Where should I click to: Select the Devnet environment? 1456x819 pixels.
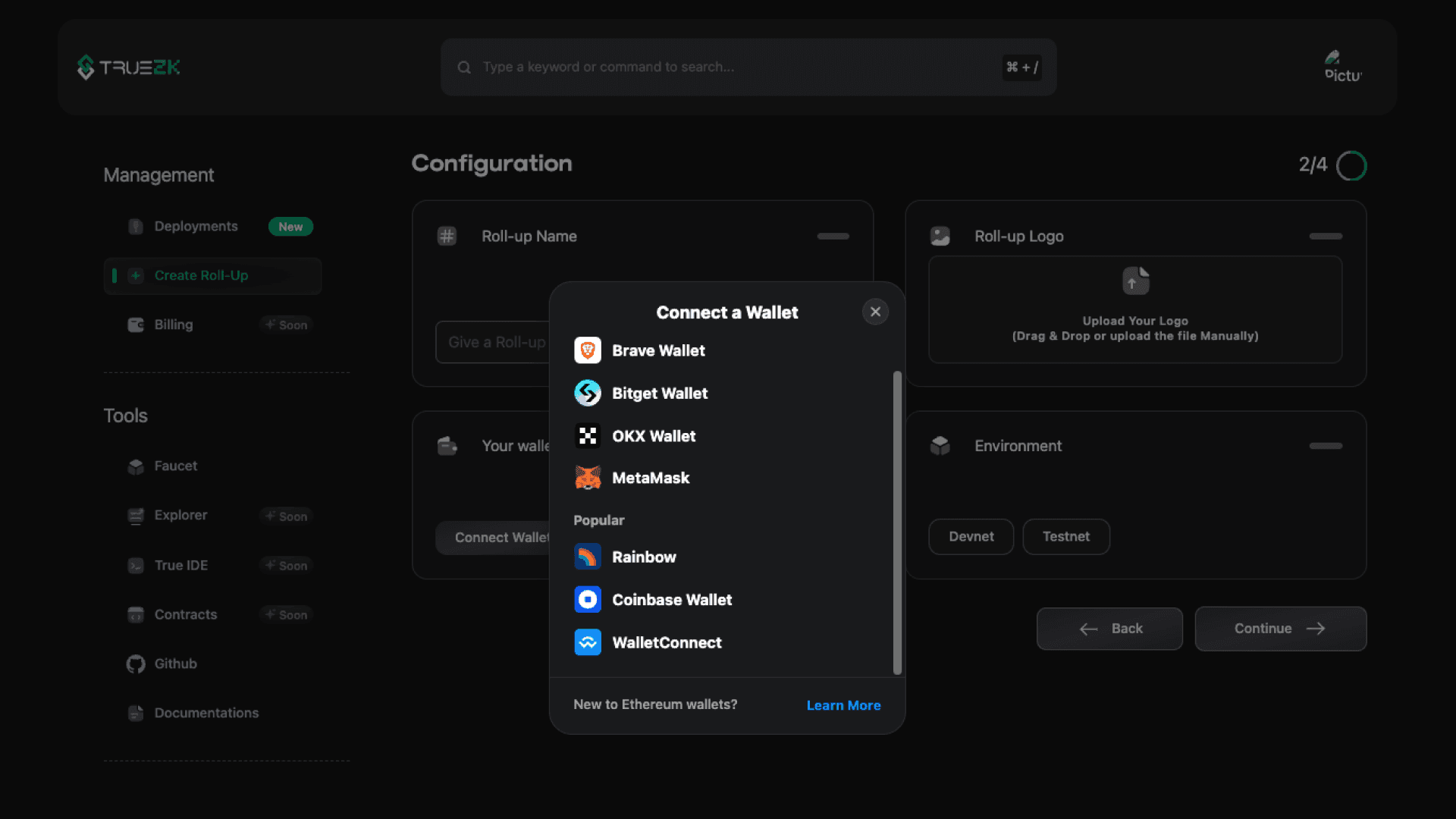(x=971, y=537)
